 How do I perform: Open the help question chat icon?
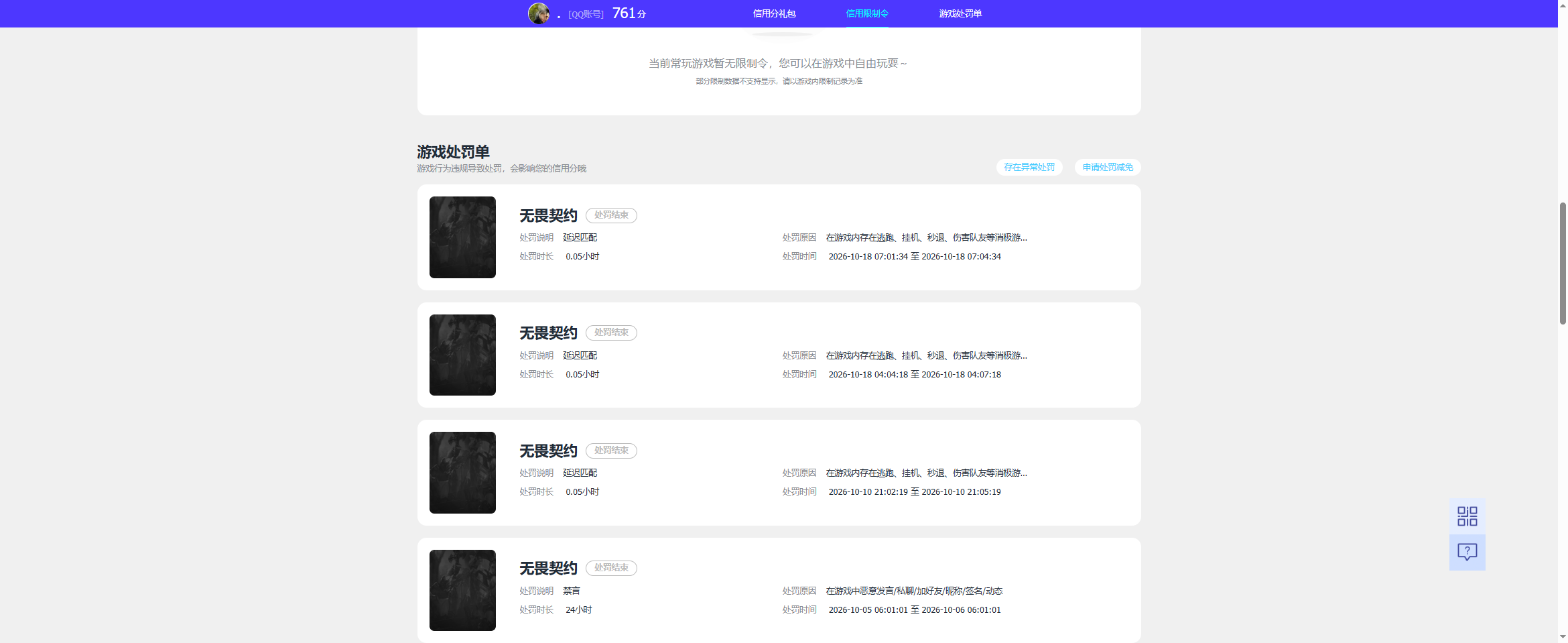[1467, 552]
